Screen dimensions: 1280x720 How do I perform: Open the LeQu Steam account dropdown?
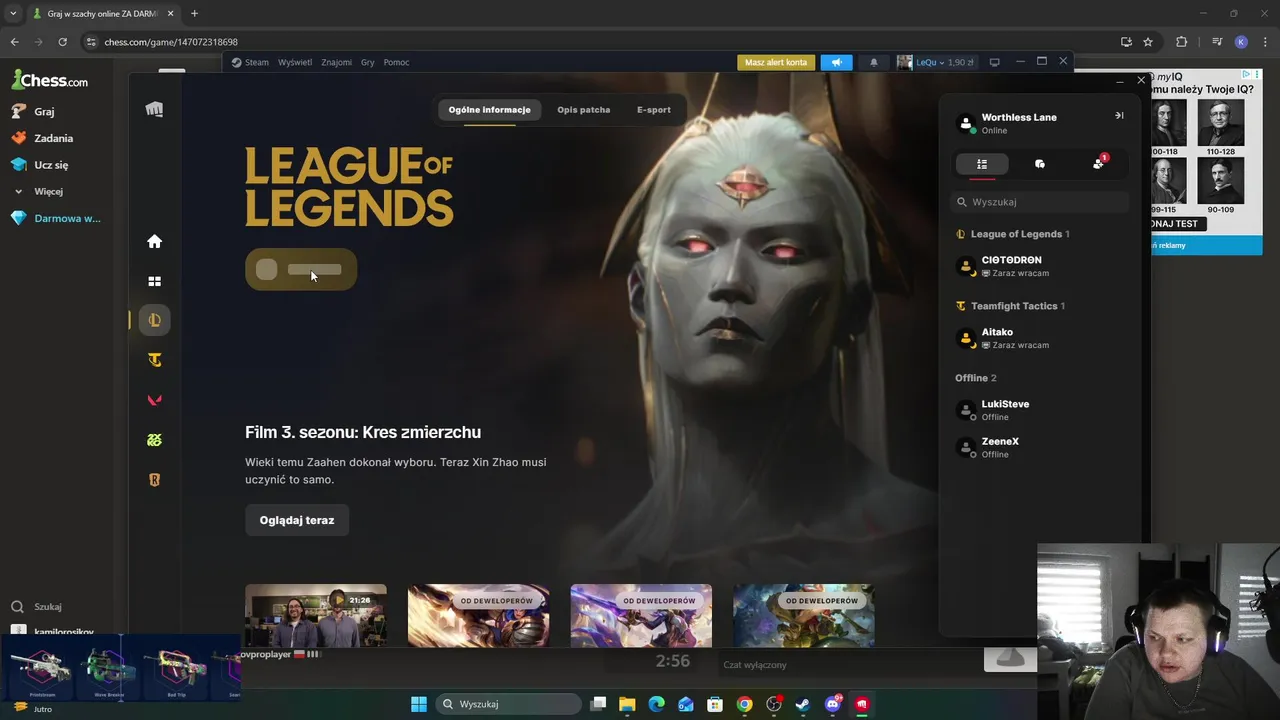click(935, 62)
